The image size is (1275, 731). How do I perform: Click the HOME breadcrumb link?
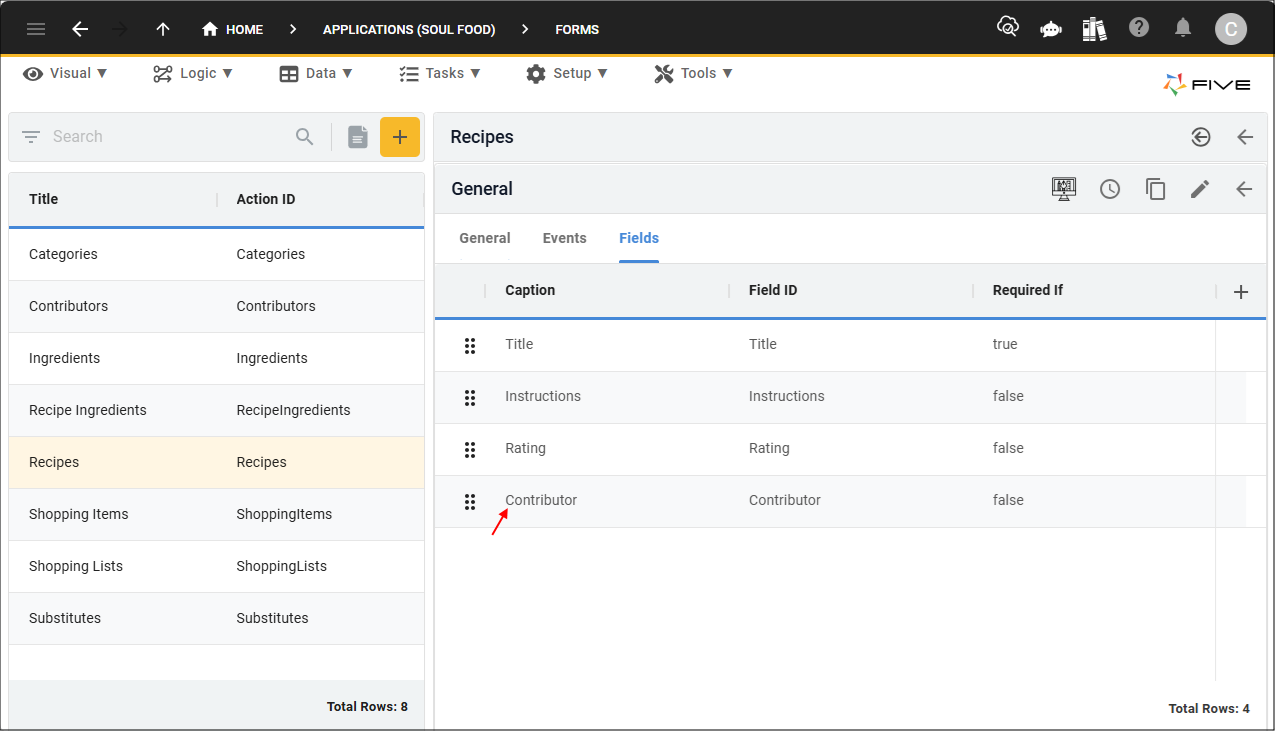[233, 29]
